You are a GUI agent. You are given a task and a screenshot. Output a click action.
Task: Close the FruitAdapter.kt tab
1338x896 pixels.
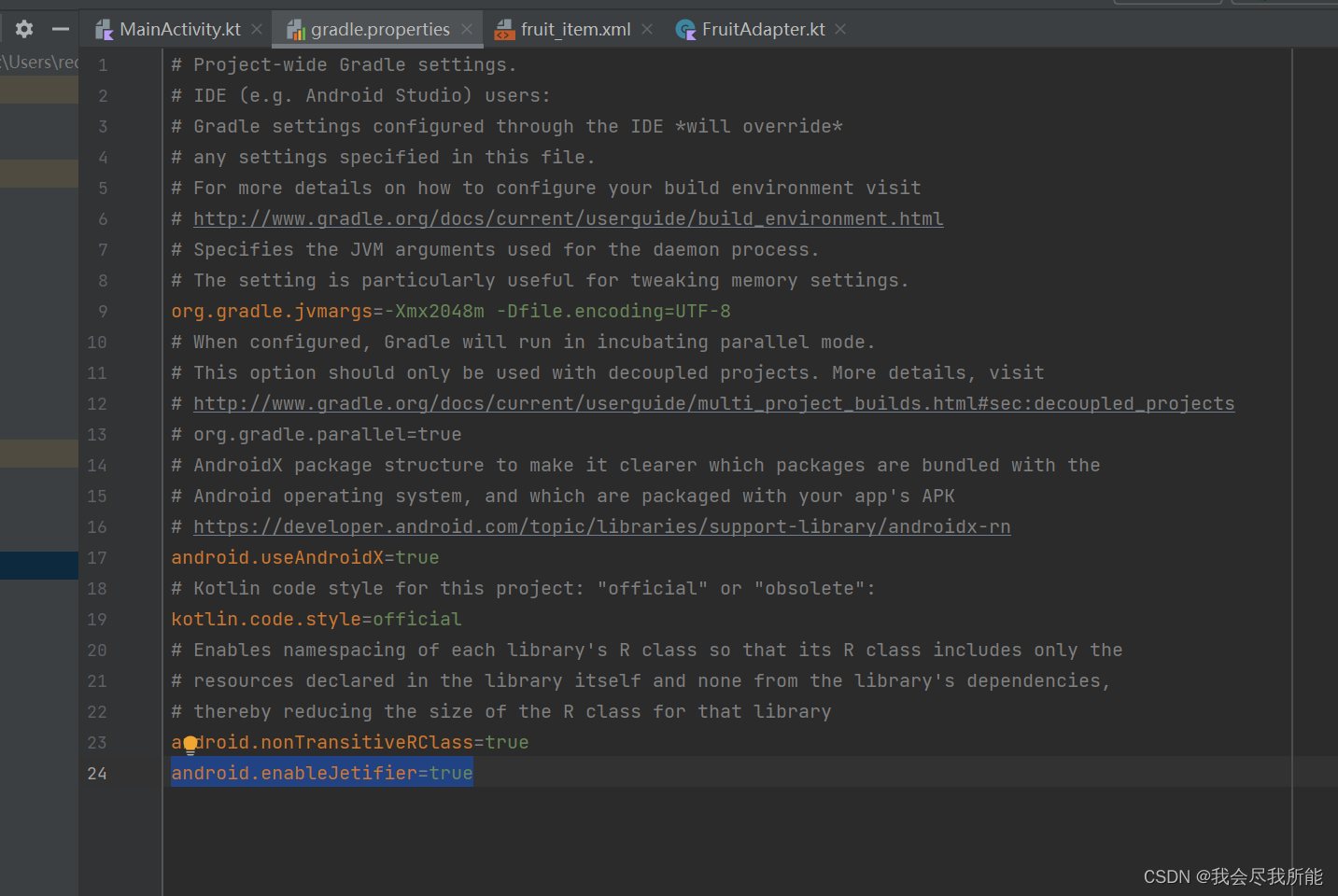pos(840,29)
